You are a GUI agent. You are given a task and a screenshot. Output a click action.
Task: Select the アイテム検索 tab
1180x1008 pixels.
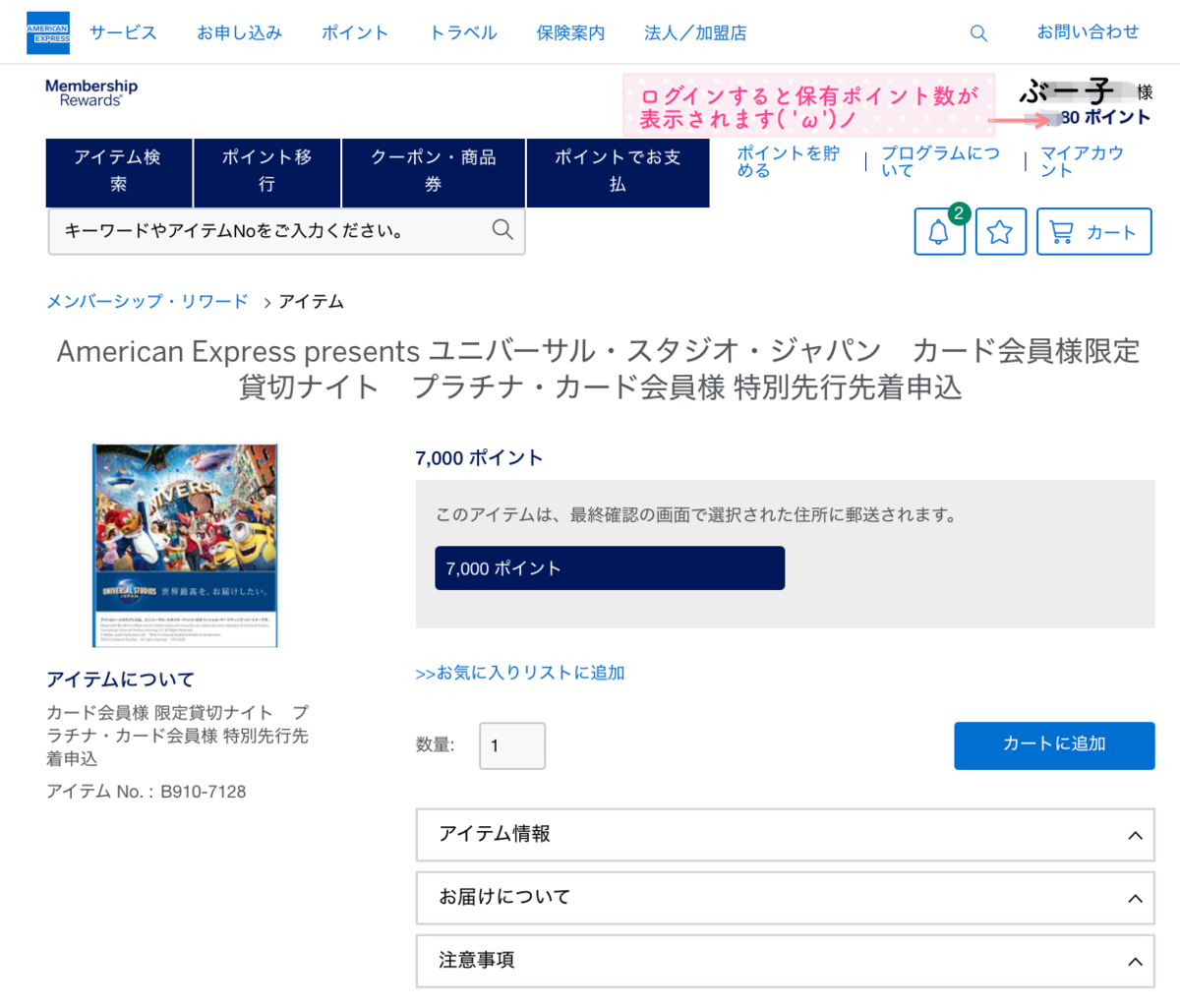119,171
